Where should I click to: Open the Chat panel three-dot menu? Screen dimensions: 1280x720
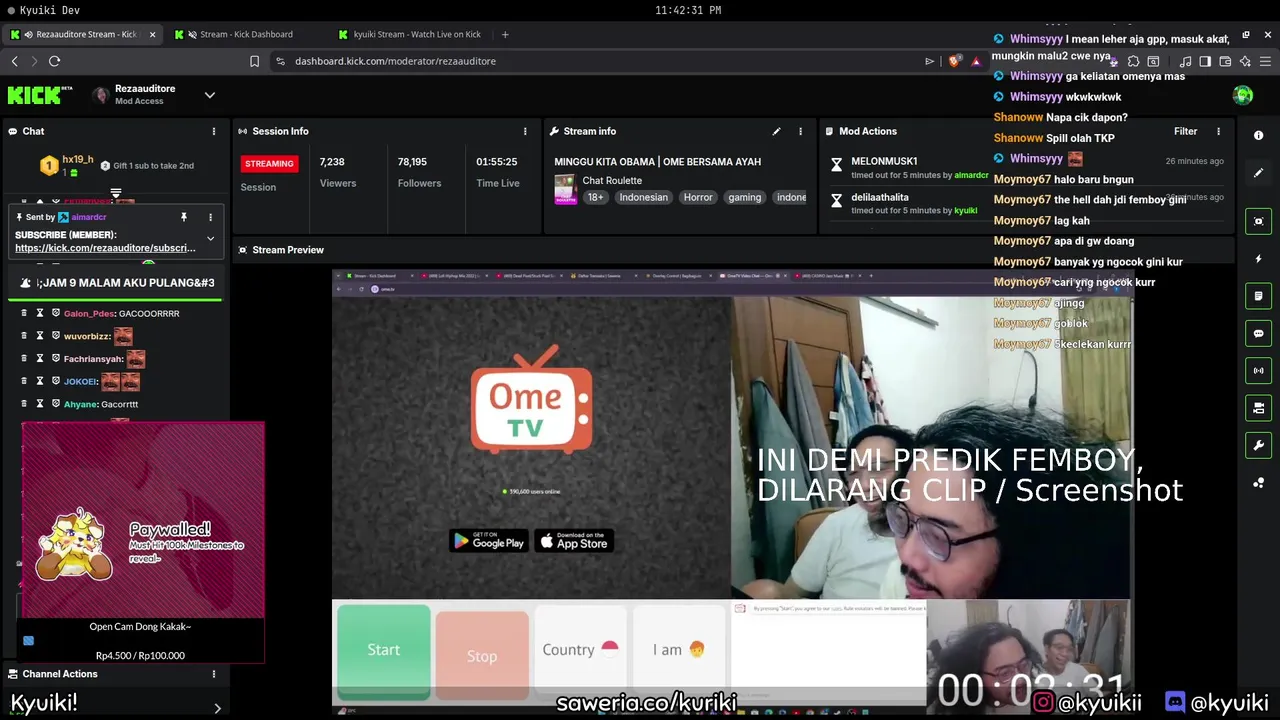coord(213,131)
